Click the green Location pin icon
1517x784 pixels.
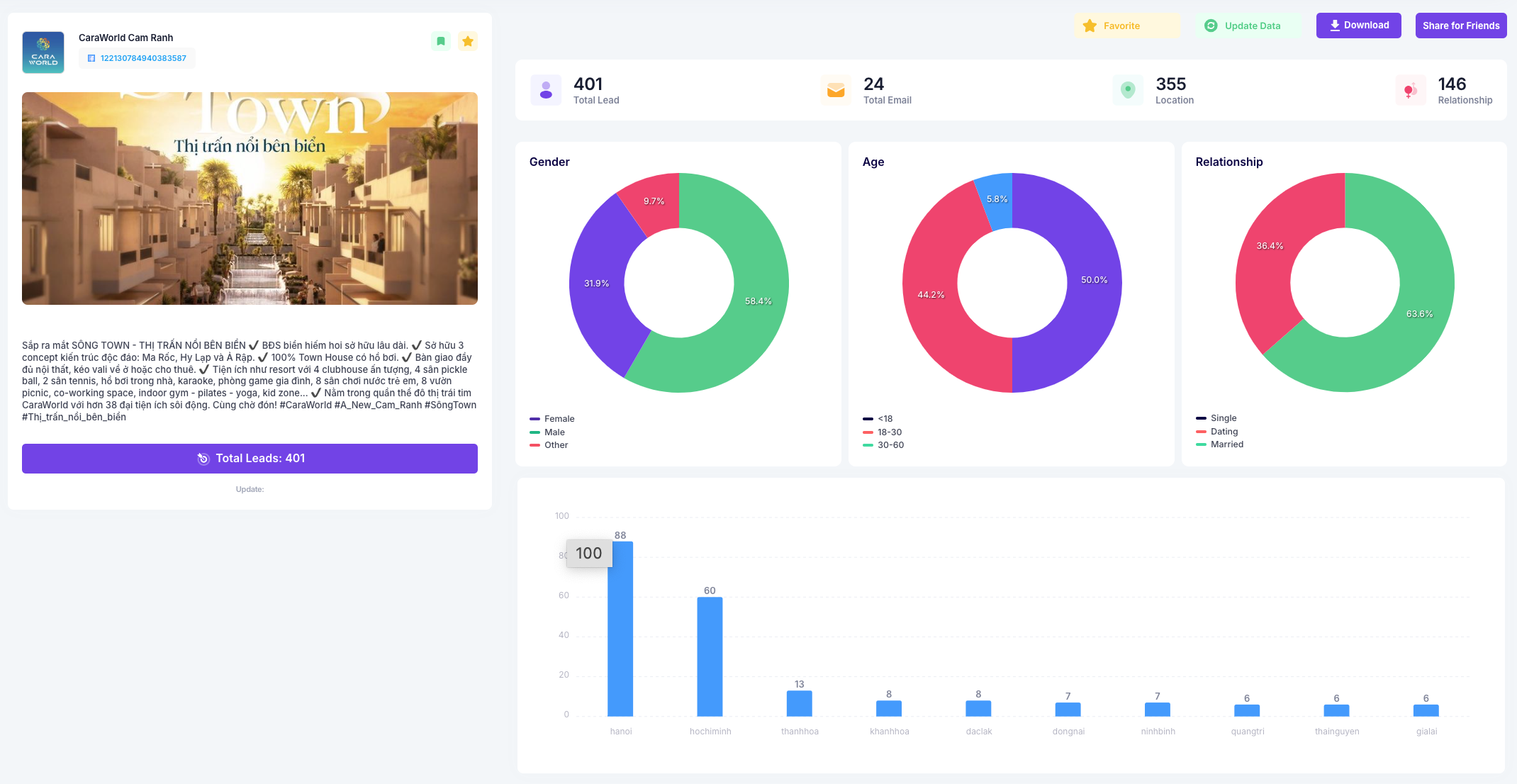(1127, 90)
